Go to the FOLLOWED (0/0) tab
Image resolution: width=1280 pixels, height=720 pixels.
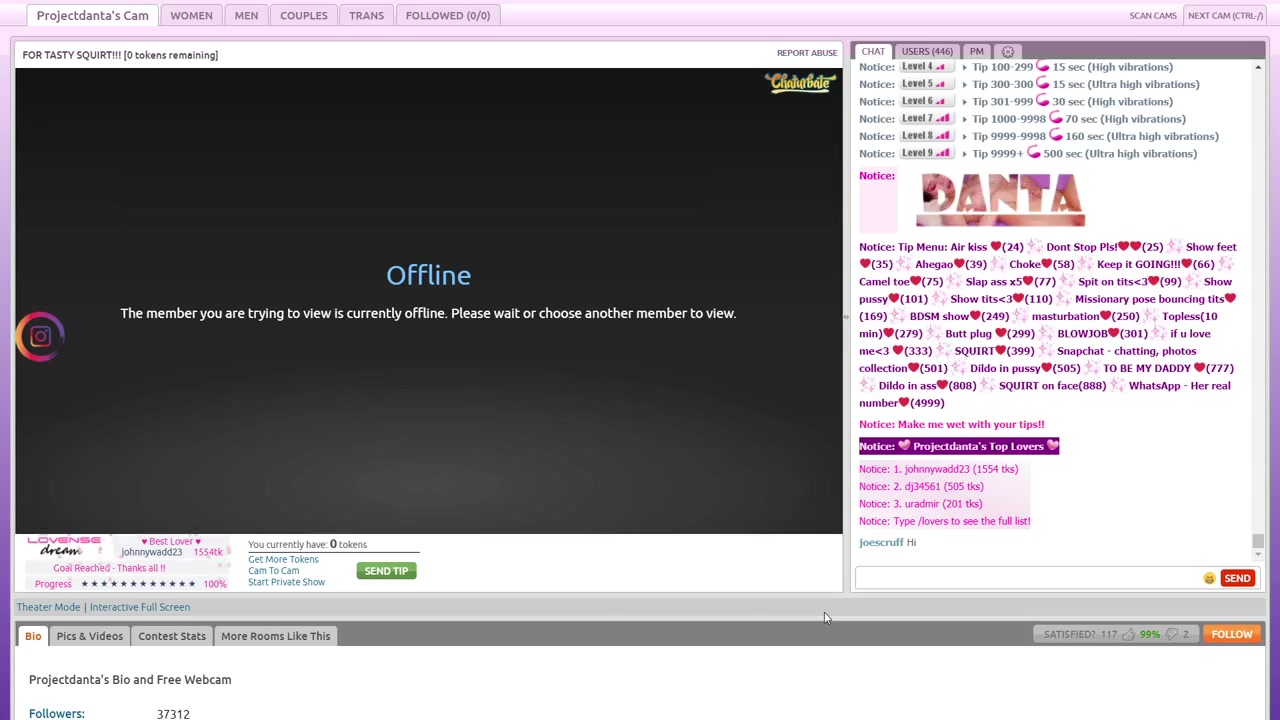pyautogui.click(x=447, y=15)
